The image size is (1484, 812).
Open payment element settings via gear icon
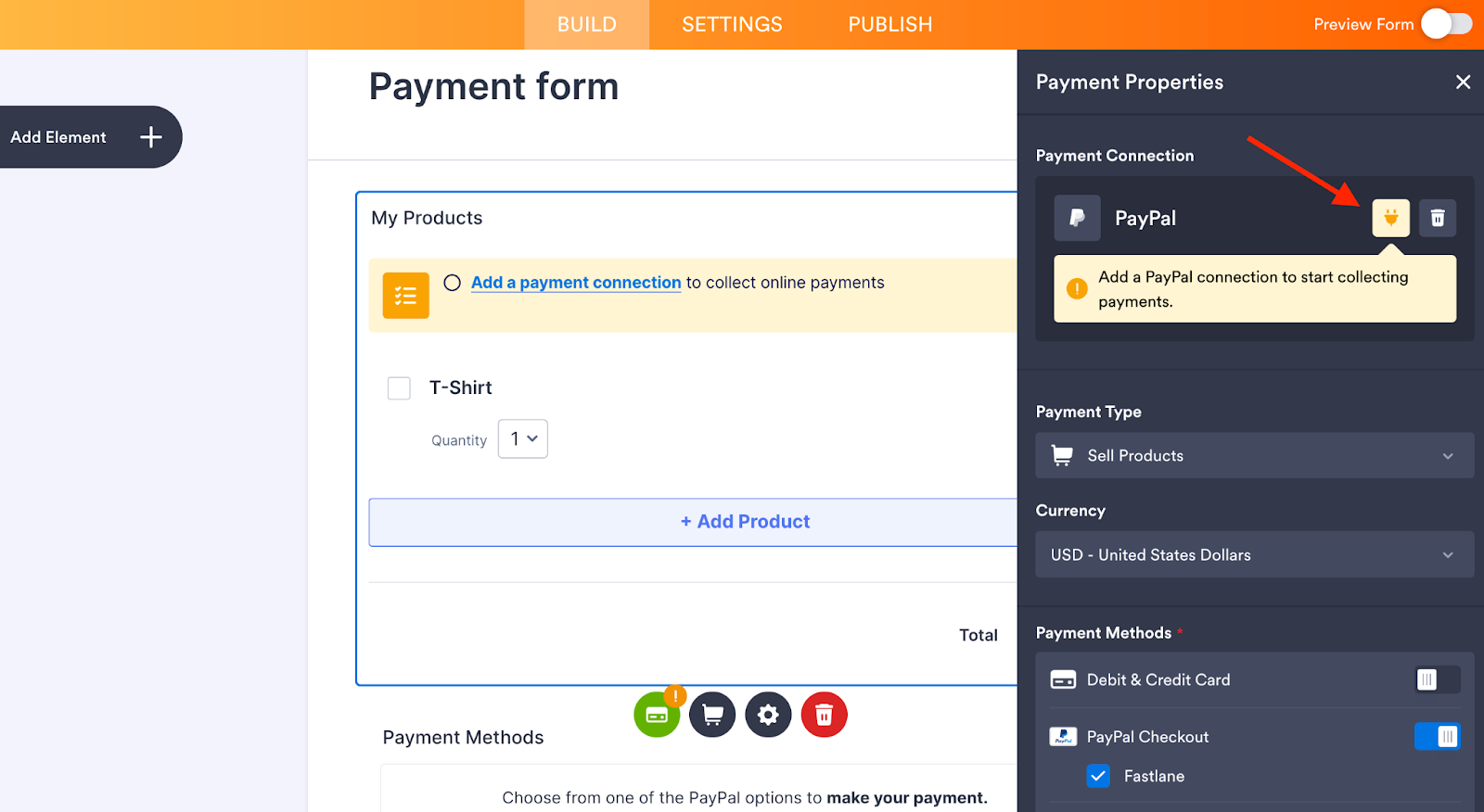pos(768,714)
